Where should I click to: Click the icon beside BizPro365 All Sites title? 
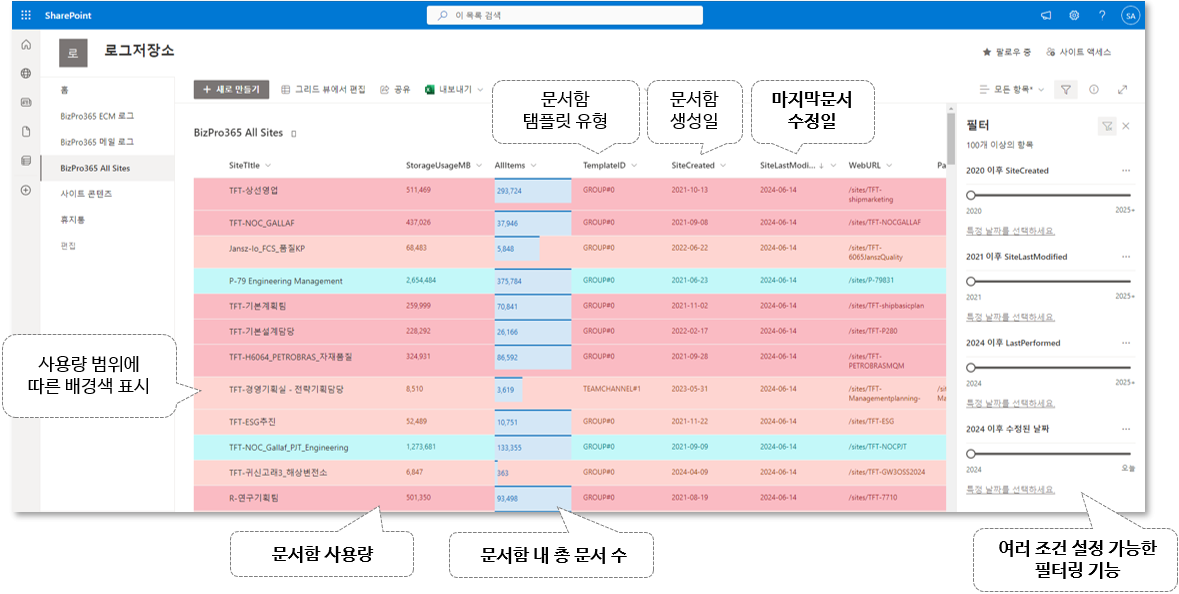tap(294, 134)
